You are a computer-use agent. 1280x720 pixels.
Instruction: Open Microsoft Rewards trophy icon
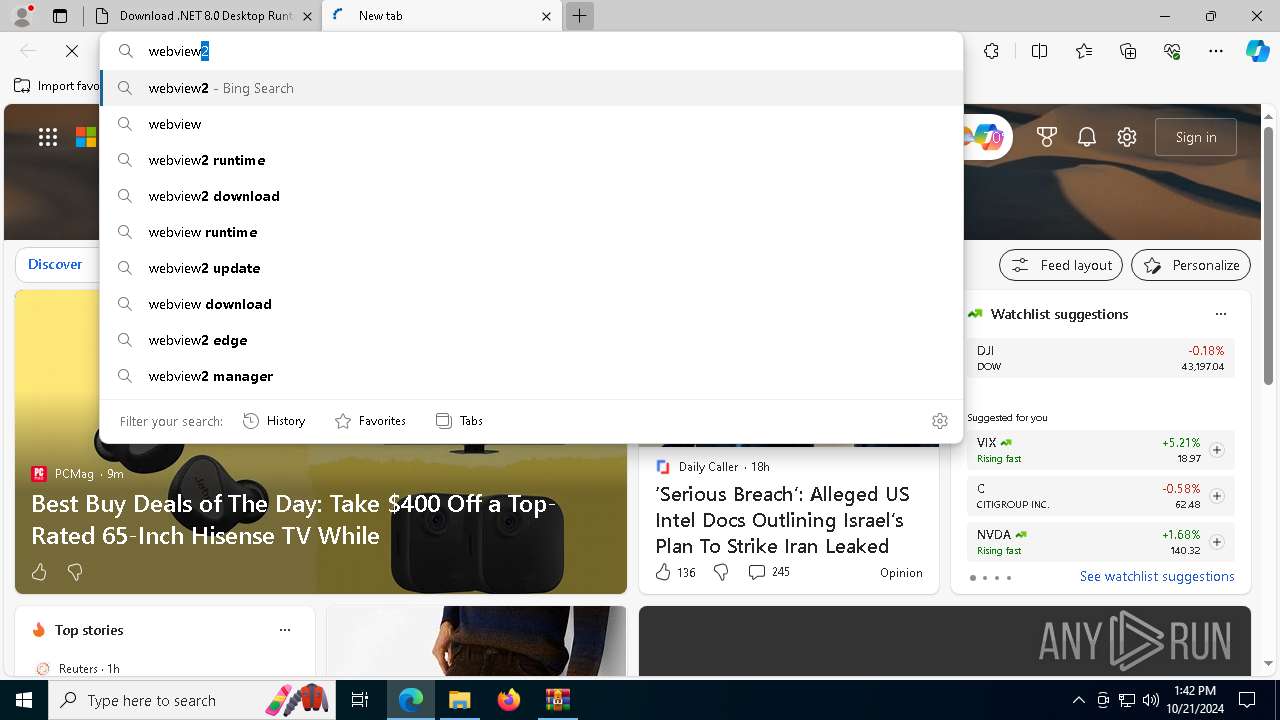pyautogui.click(x=1047, y=137)
